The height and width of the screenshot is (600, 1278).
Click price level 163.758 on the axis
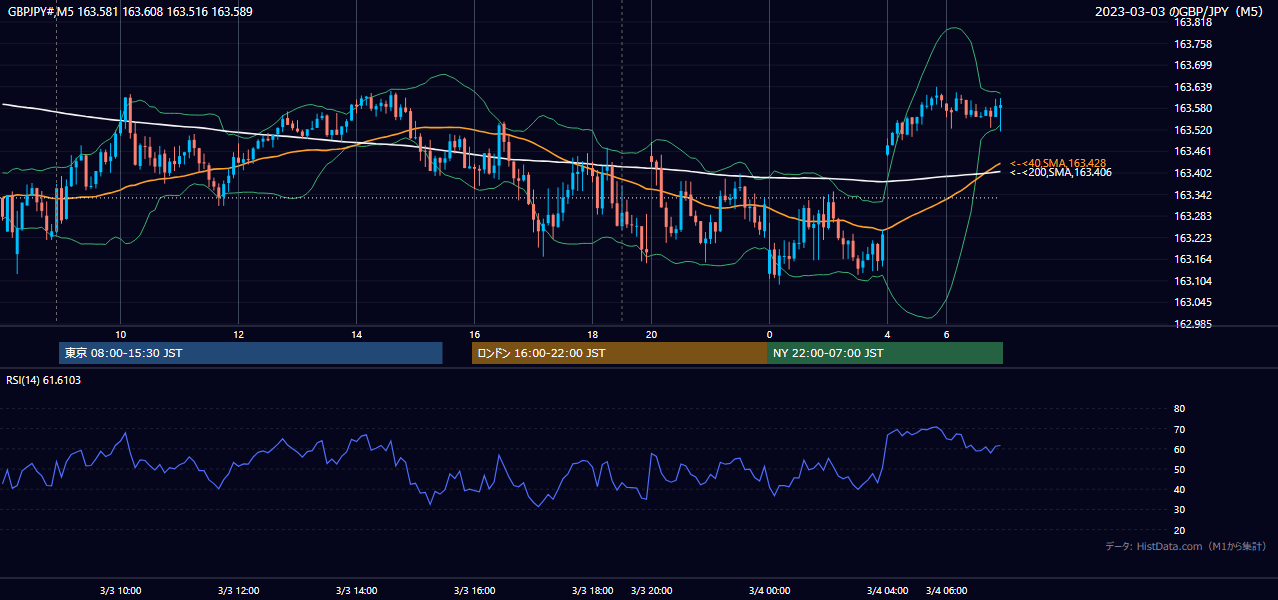pos(1193,44)
